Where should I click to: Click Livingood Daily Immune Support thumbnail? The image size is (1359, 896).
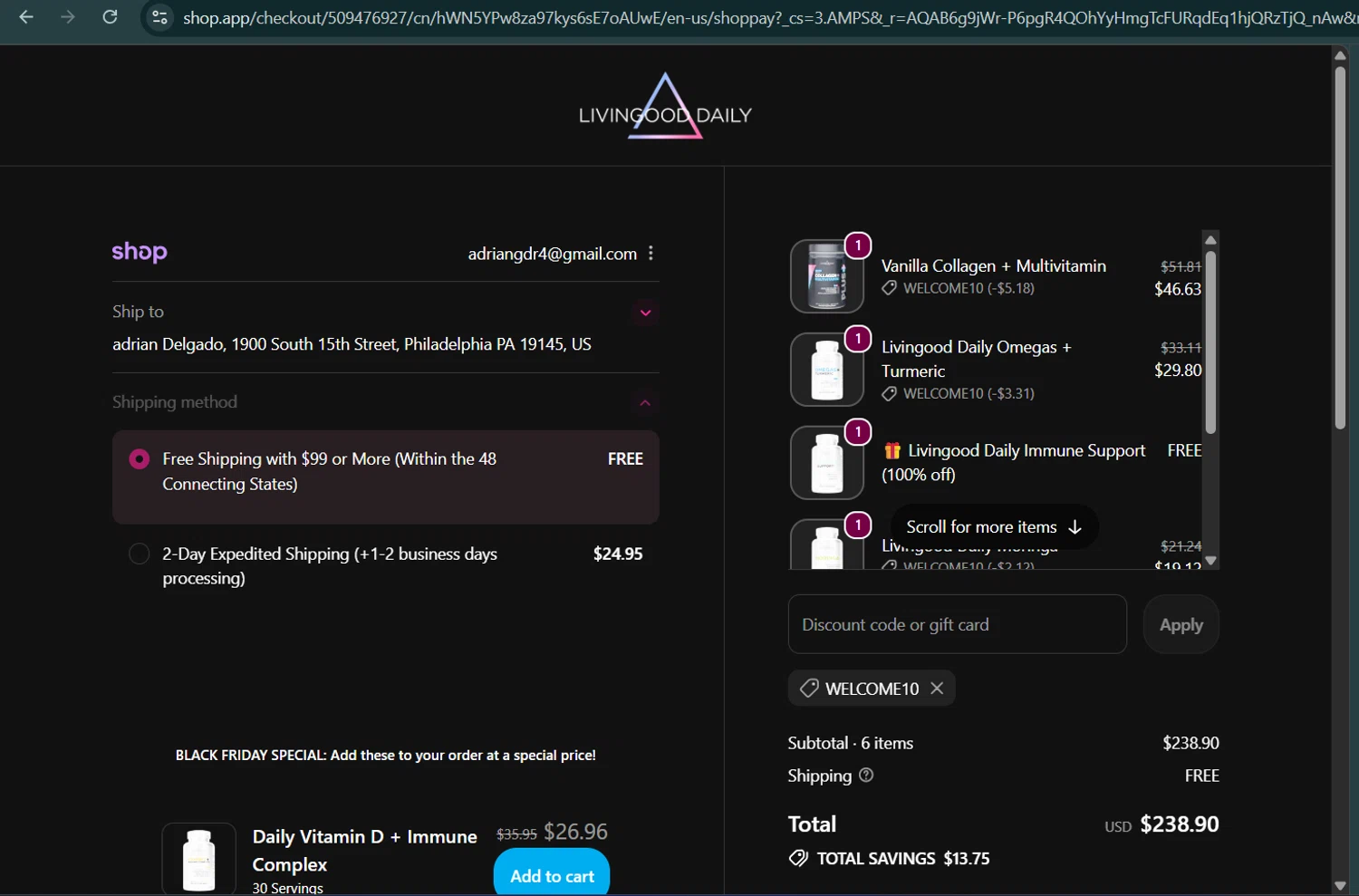point(826,463)
